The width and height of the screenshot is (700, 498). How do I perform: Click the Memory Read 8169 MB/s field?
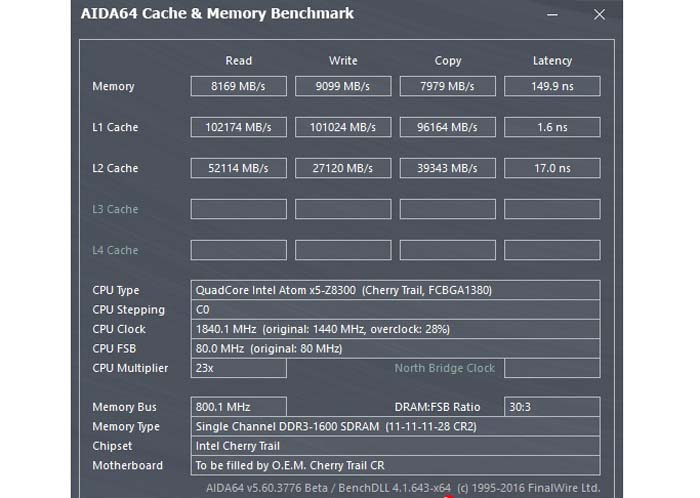[x=238, y=86]
